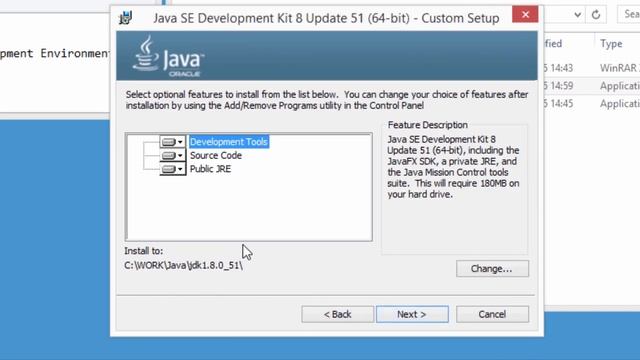Select the Explorer row modified at 14:45

pyautogui.click(x=592, y=104)
